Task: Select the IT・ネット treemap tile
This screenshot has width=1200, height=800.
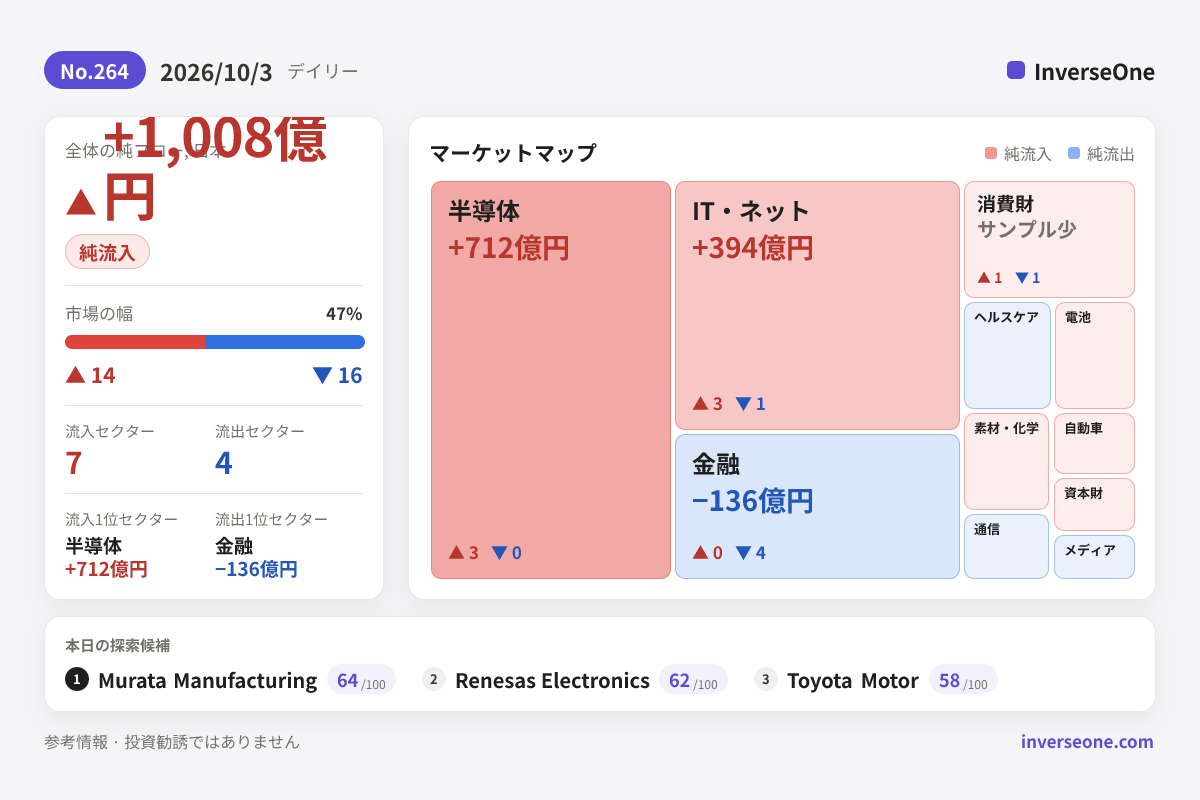Action: click(x=817, y=305)
